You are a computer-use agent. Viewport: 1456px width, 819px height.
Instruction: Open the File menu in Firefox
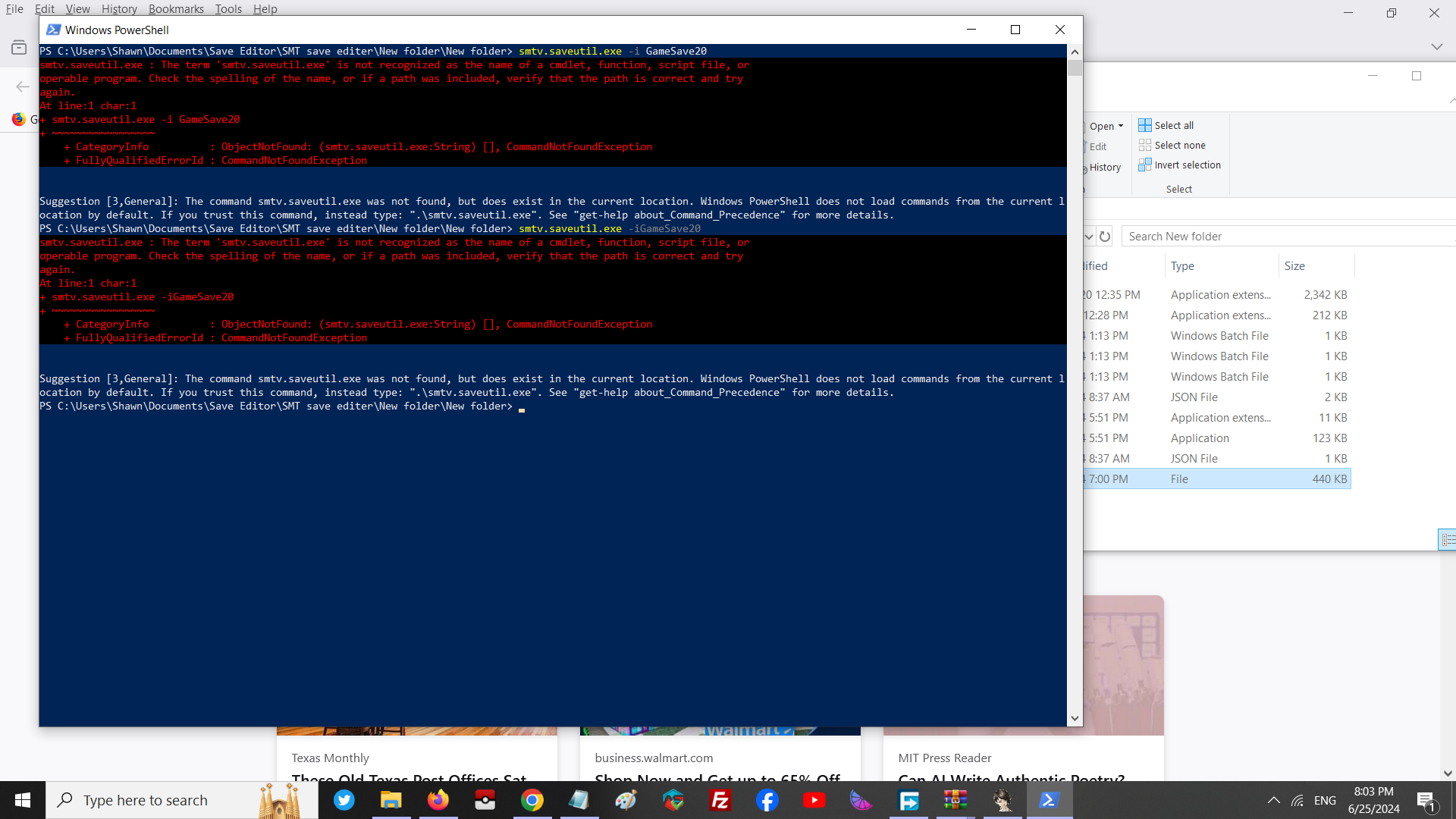pos(14,8)
